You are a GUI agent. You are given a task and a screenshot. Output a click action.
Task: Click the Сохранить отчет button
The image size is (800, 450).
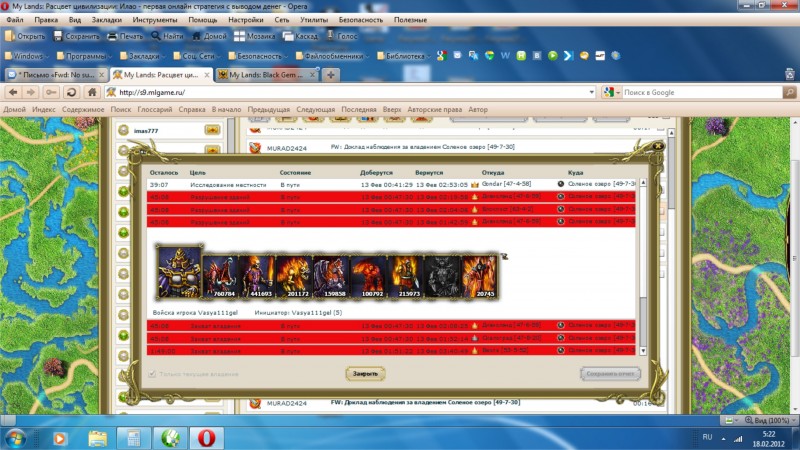pyautogui.click(x=610, y=374)
